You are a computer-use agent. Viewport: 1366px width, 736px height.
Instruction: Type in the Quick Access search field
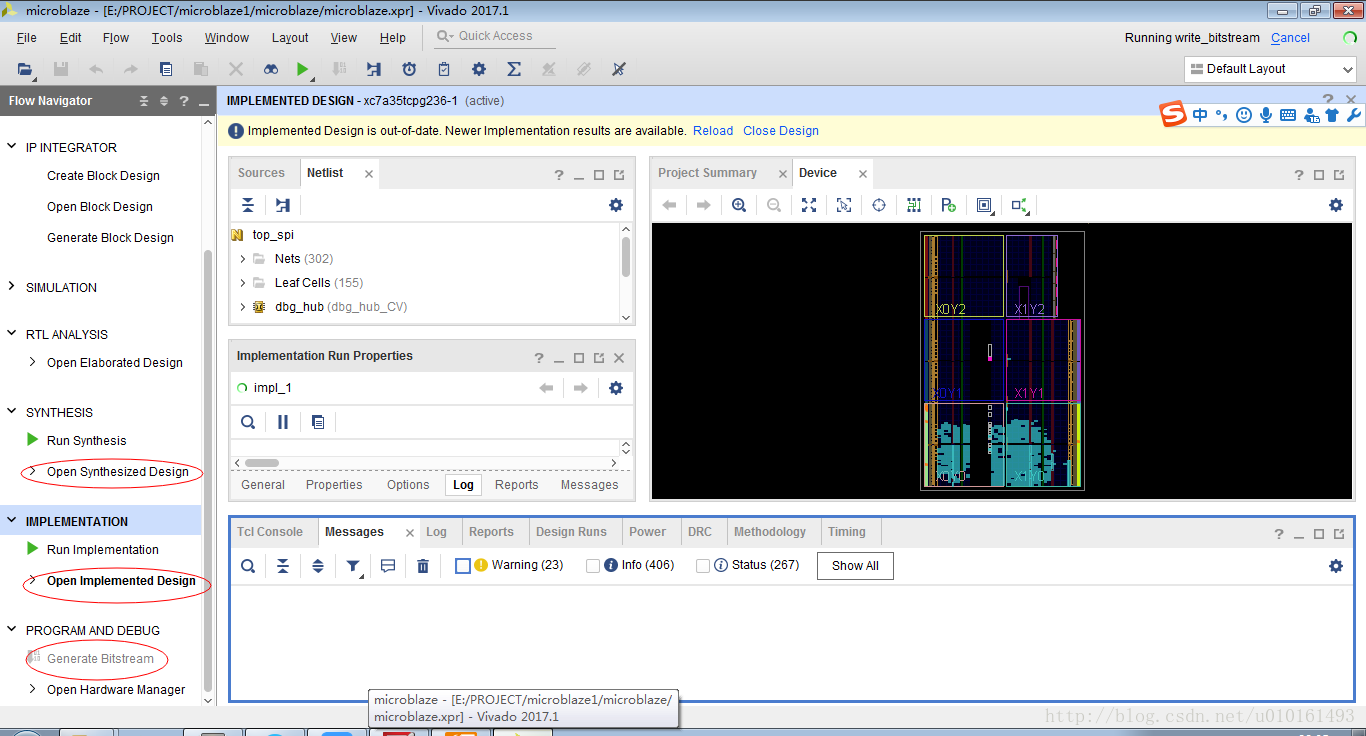point(496,36)
